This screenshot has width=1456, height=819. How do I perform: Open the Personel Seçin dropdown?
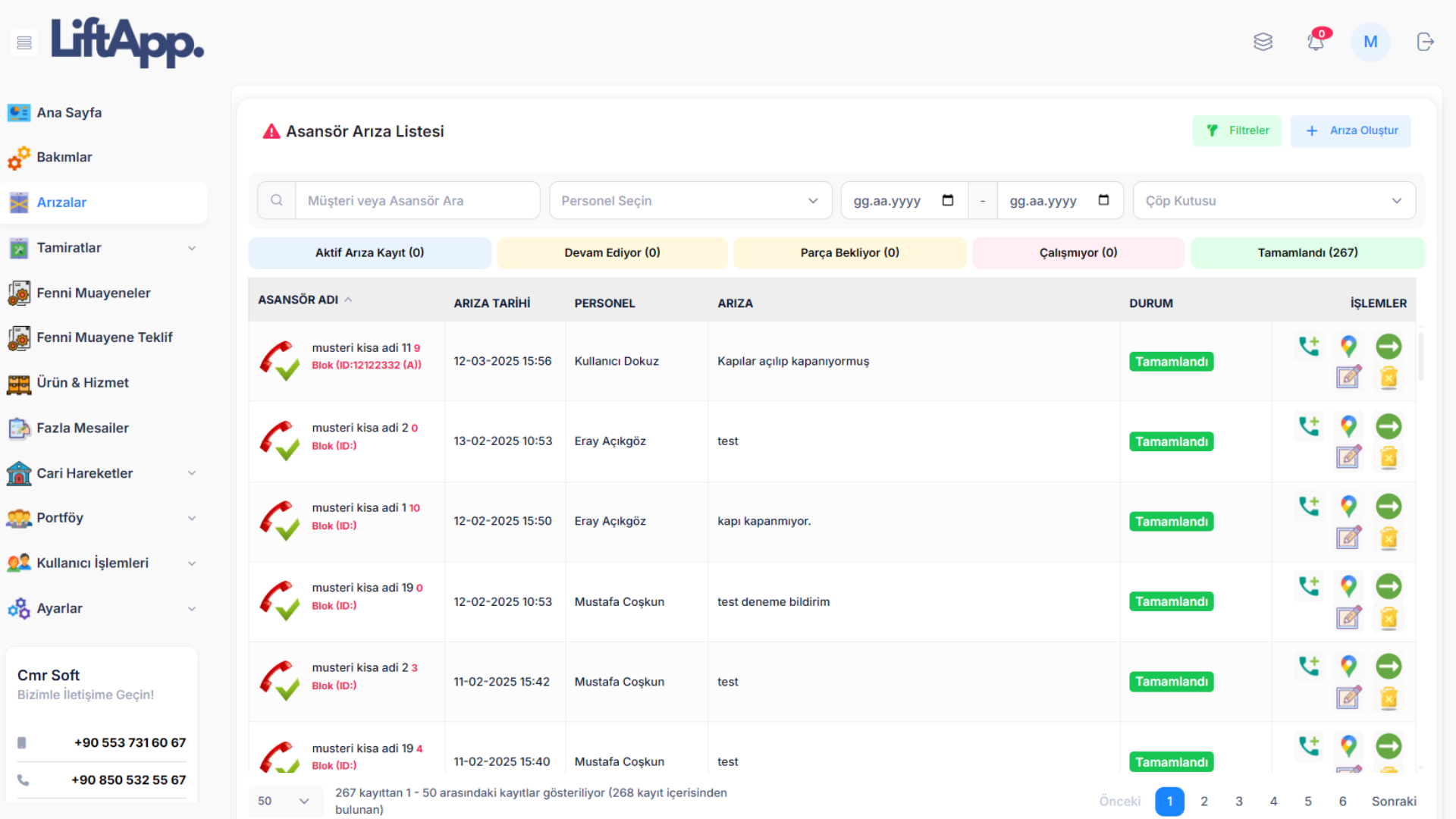click(x=690, y=200)
